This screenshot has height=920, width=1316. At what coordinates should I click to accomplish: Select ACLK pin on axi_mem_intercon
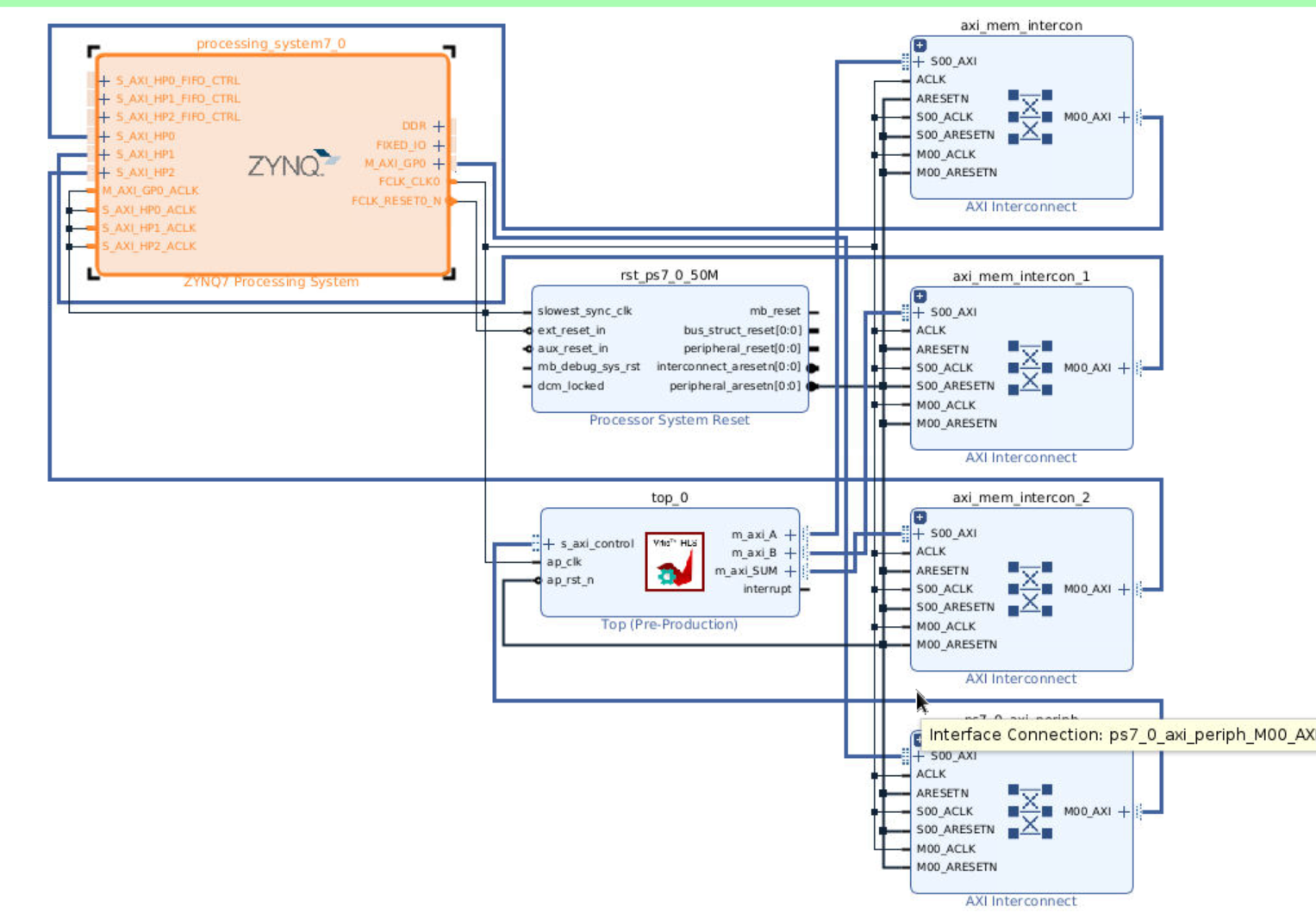click(931, 79)
